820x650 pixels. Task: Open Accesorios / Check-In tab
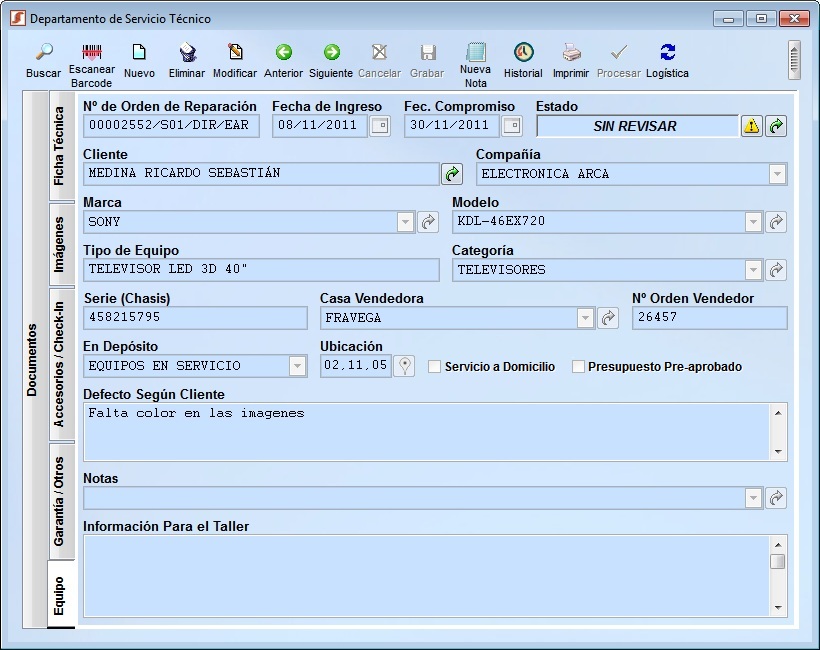60,364
